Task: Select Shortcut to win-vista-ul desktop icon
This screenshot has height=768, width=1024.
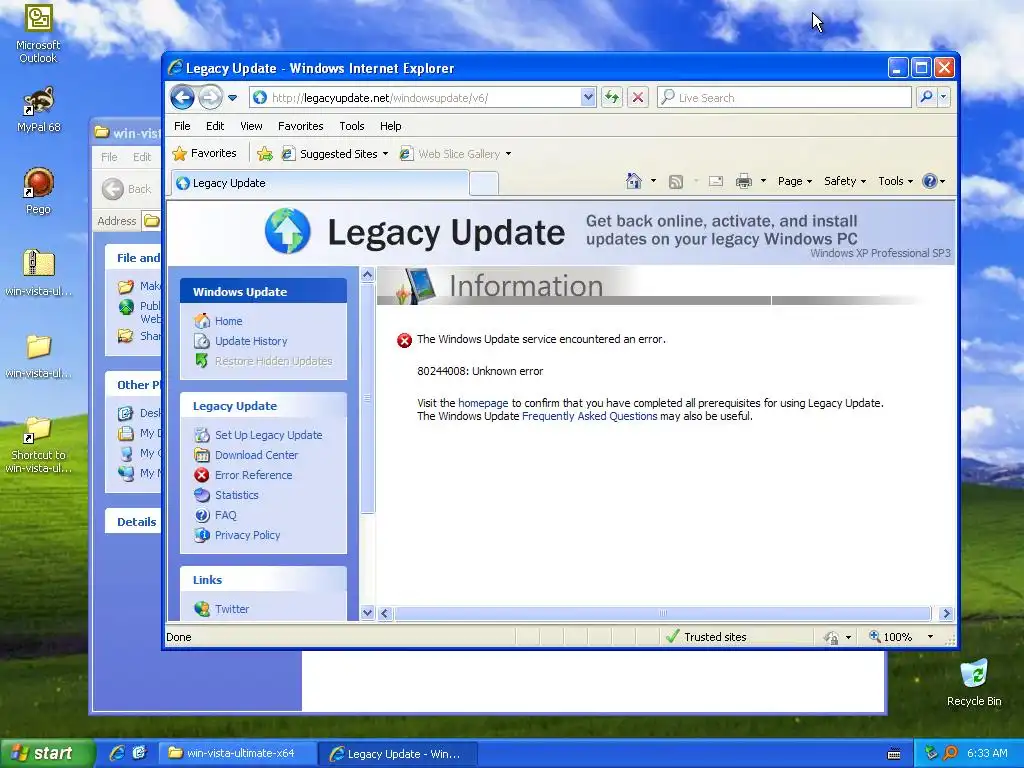Action: tap(39, 445)
